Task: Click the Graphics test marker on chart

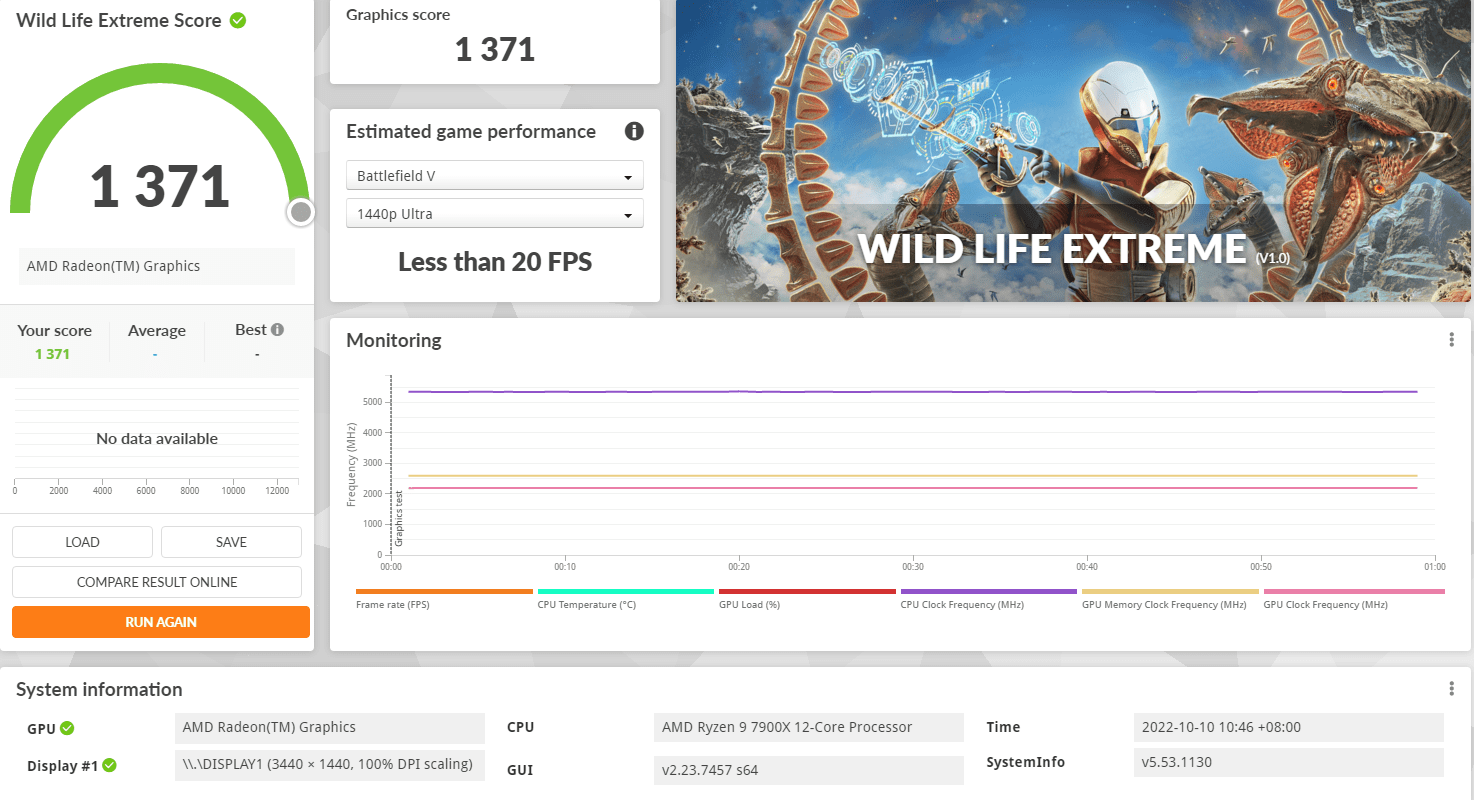Action: click(398, 517)
